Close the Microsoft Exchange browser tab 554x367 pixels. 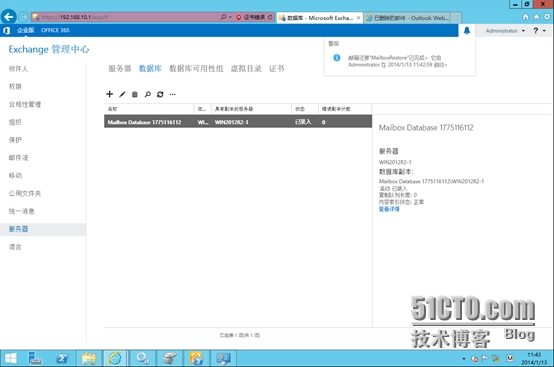358,18
